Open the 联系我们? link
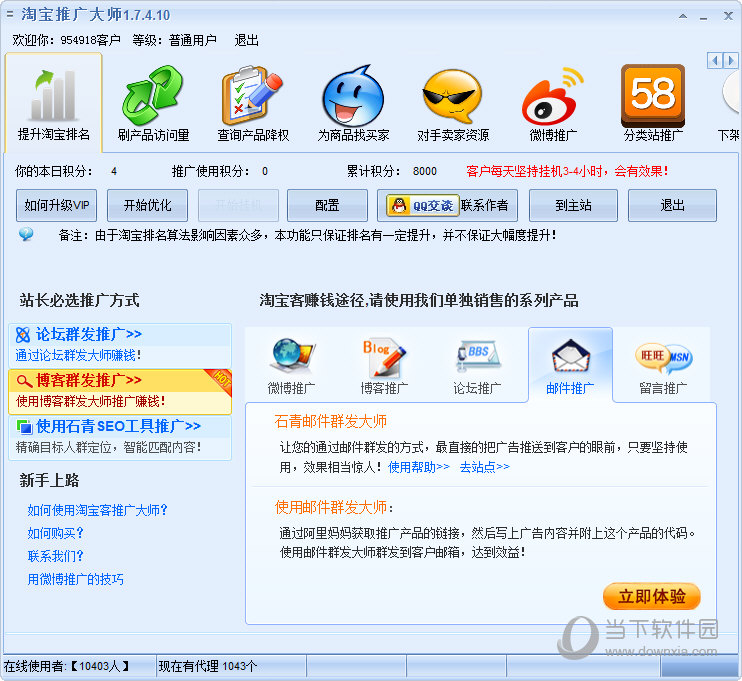Image resolution: width=742 pixels, height=681 pixels. [x=55, y=556]
